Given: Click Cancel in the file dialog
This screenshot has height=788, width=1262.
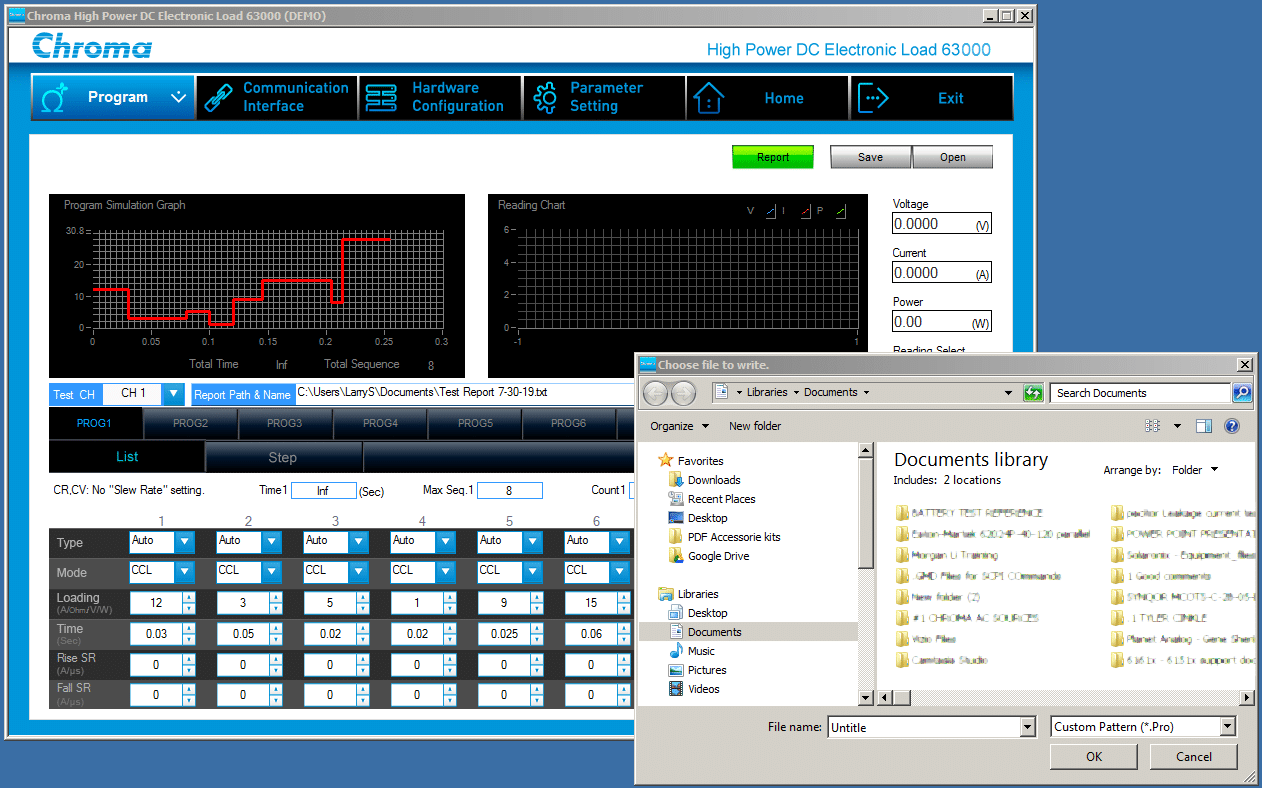Looking at the screenshot, I should [x=1194, y=757].
